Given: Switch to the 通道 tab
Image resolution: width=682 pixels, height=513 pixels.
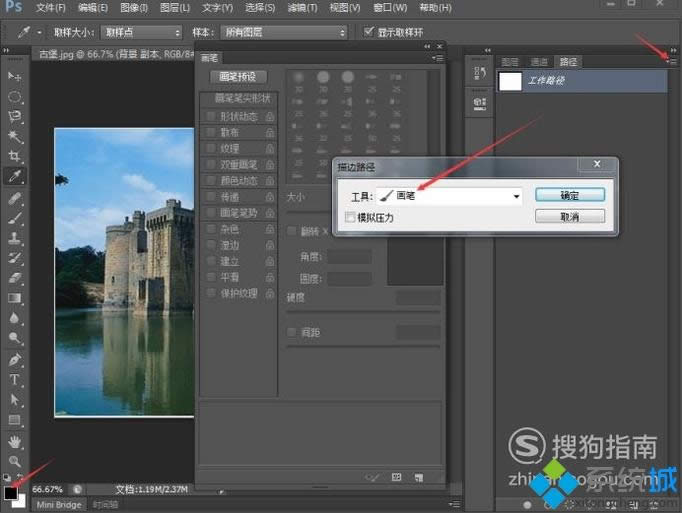Looking at the screenshot, I should point(539,62).
